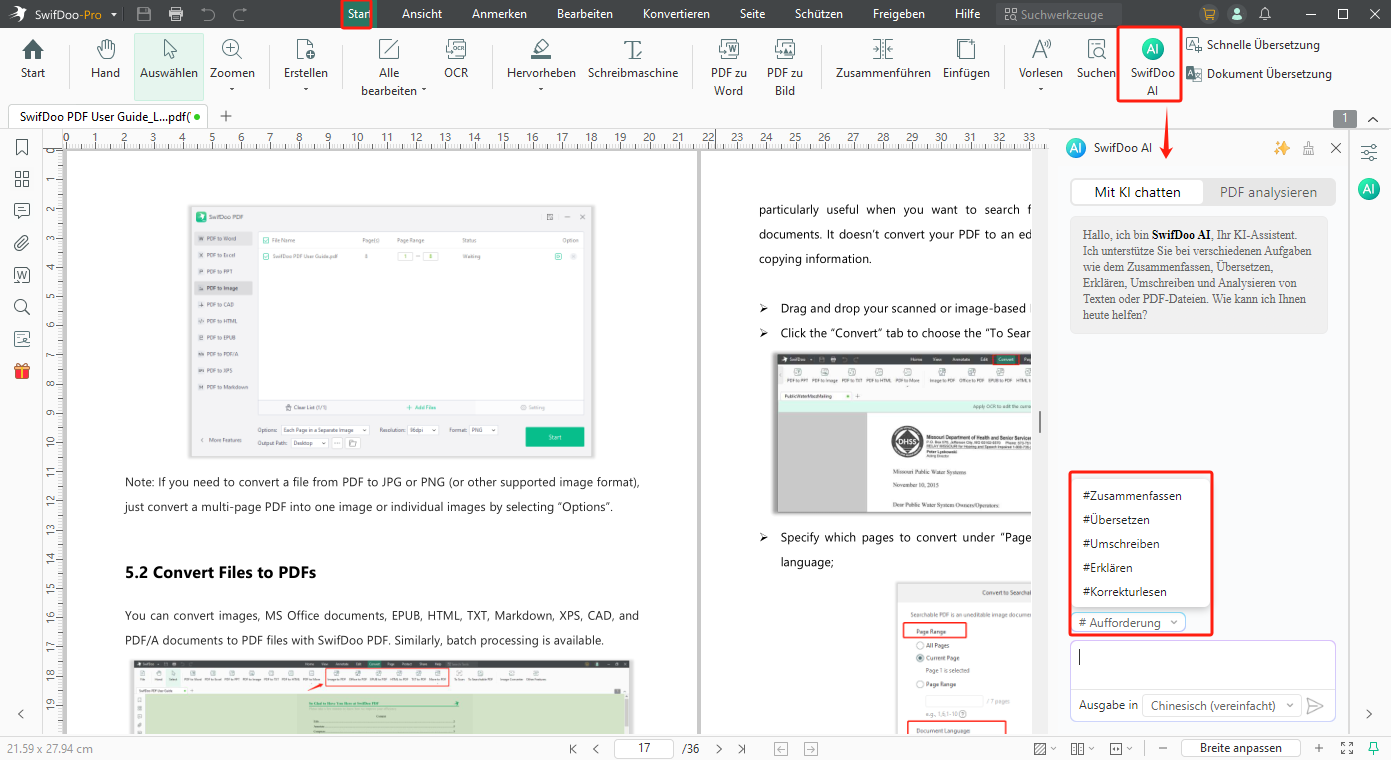The width and height of the screenshot is (1391, 760).
Task: Open the comments sidebar panel
Action: [22, 211]
